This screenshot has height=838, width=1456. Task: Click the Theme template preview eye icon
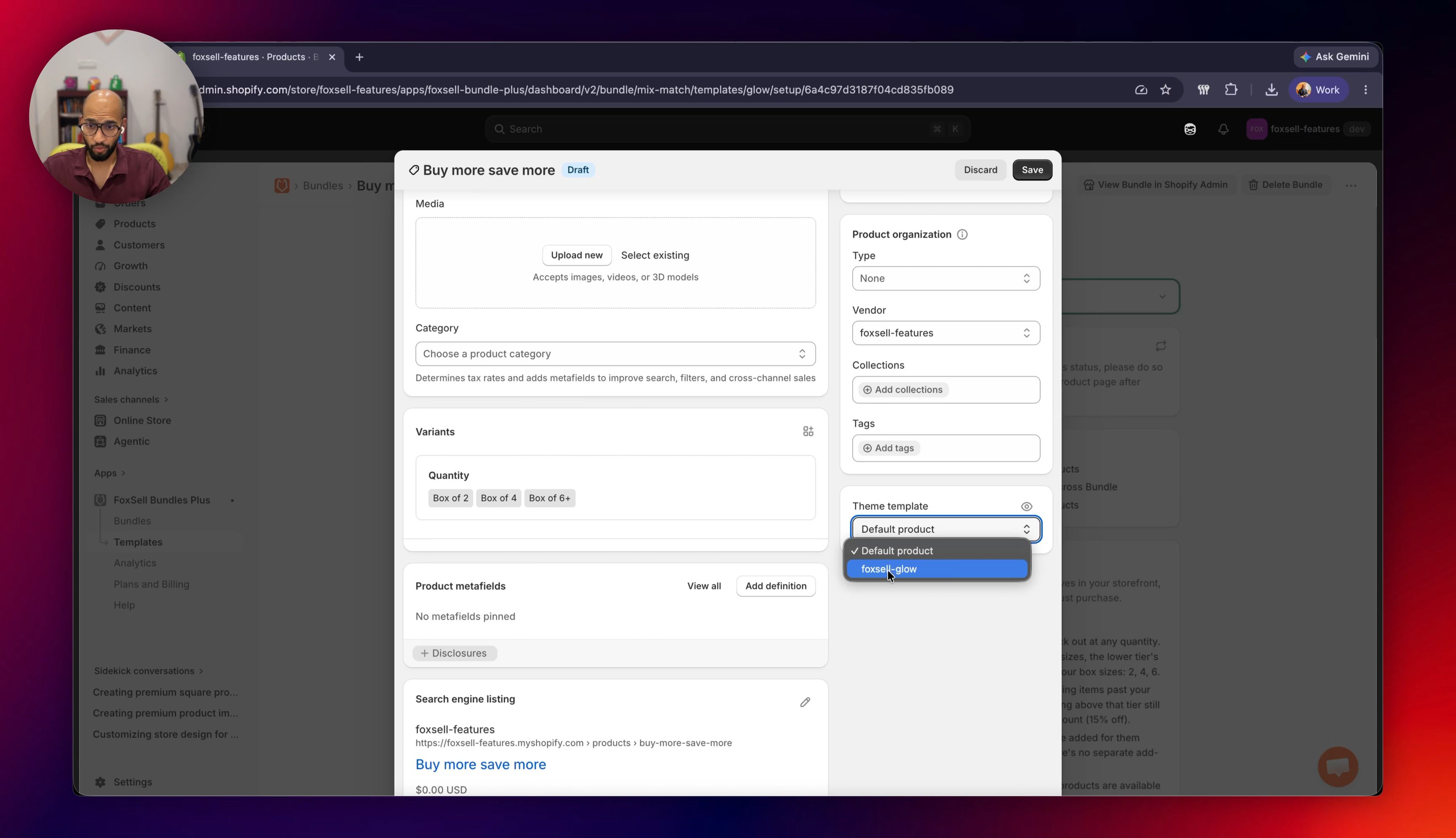point(1027,507)
